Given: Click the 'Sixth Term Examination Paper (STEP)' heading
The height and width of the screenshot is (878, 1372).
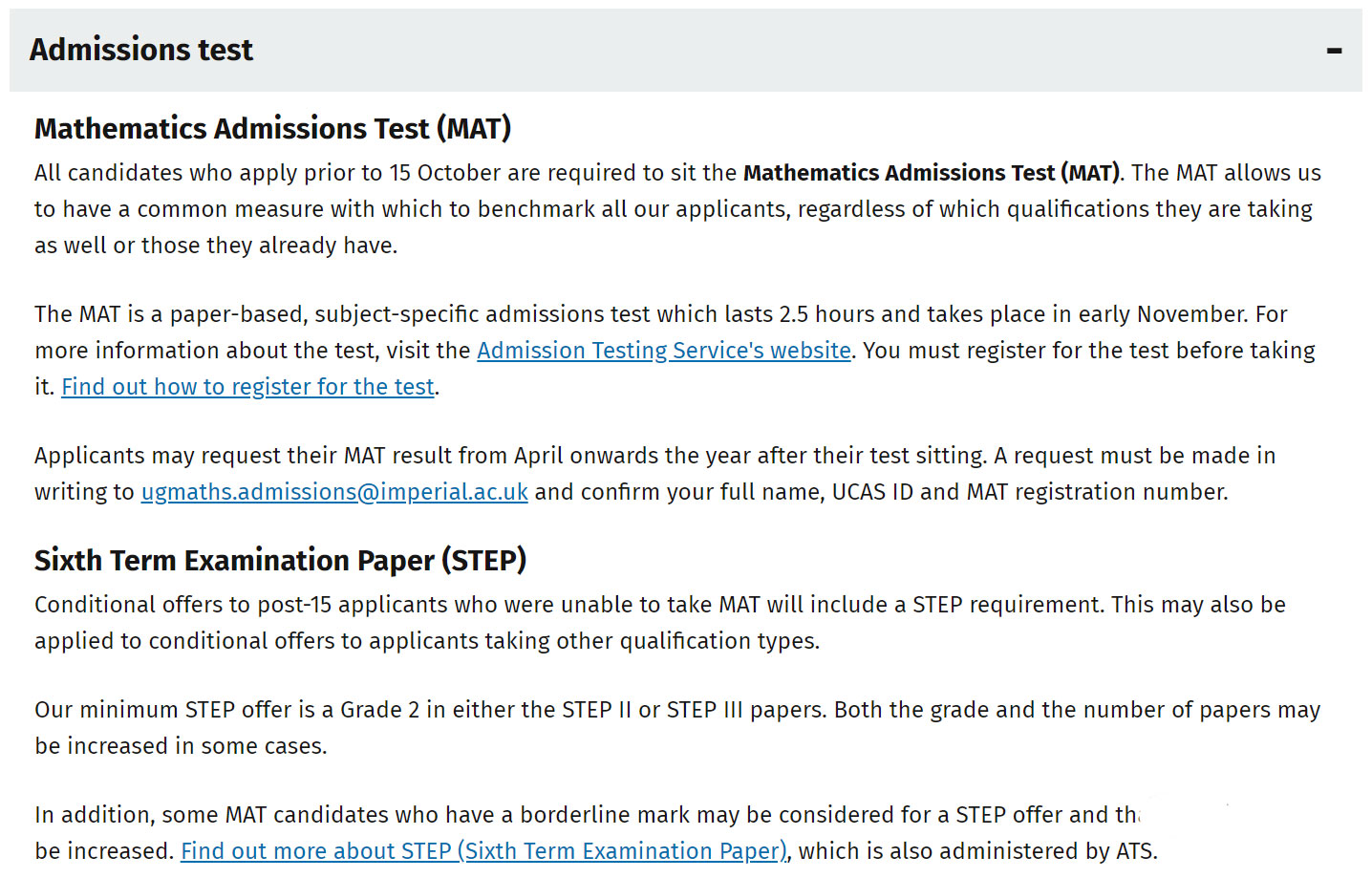Looking at the screenshot, I should coord(281,560).
